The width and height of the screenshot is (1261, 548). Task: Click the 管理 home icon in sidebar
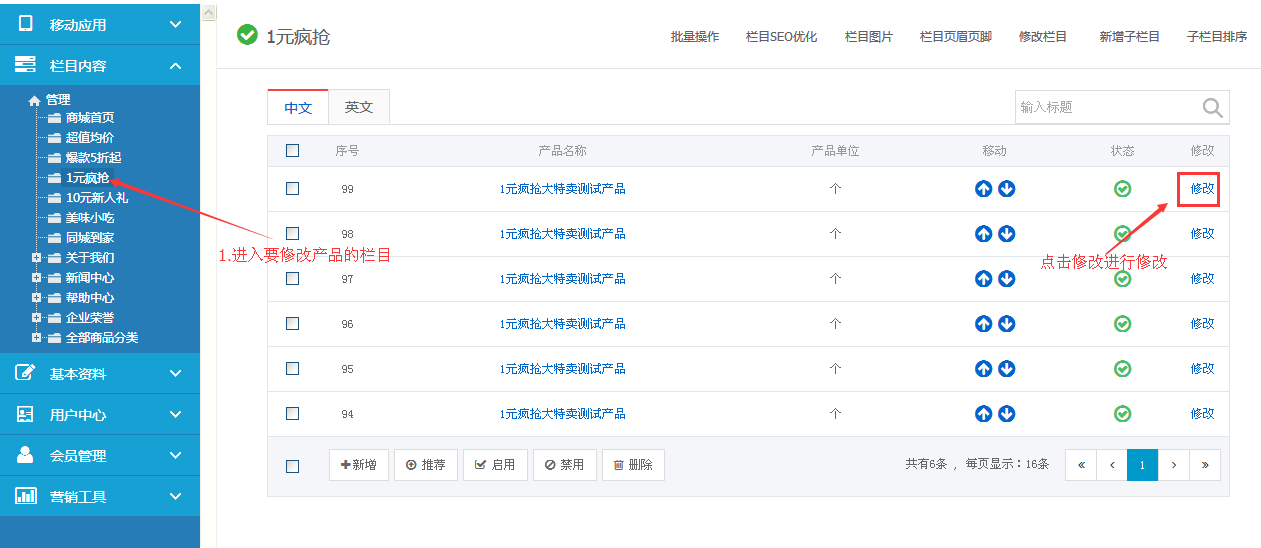click(35, 100)
